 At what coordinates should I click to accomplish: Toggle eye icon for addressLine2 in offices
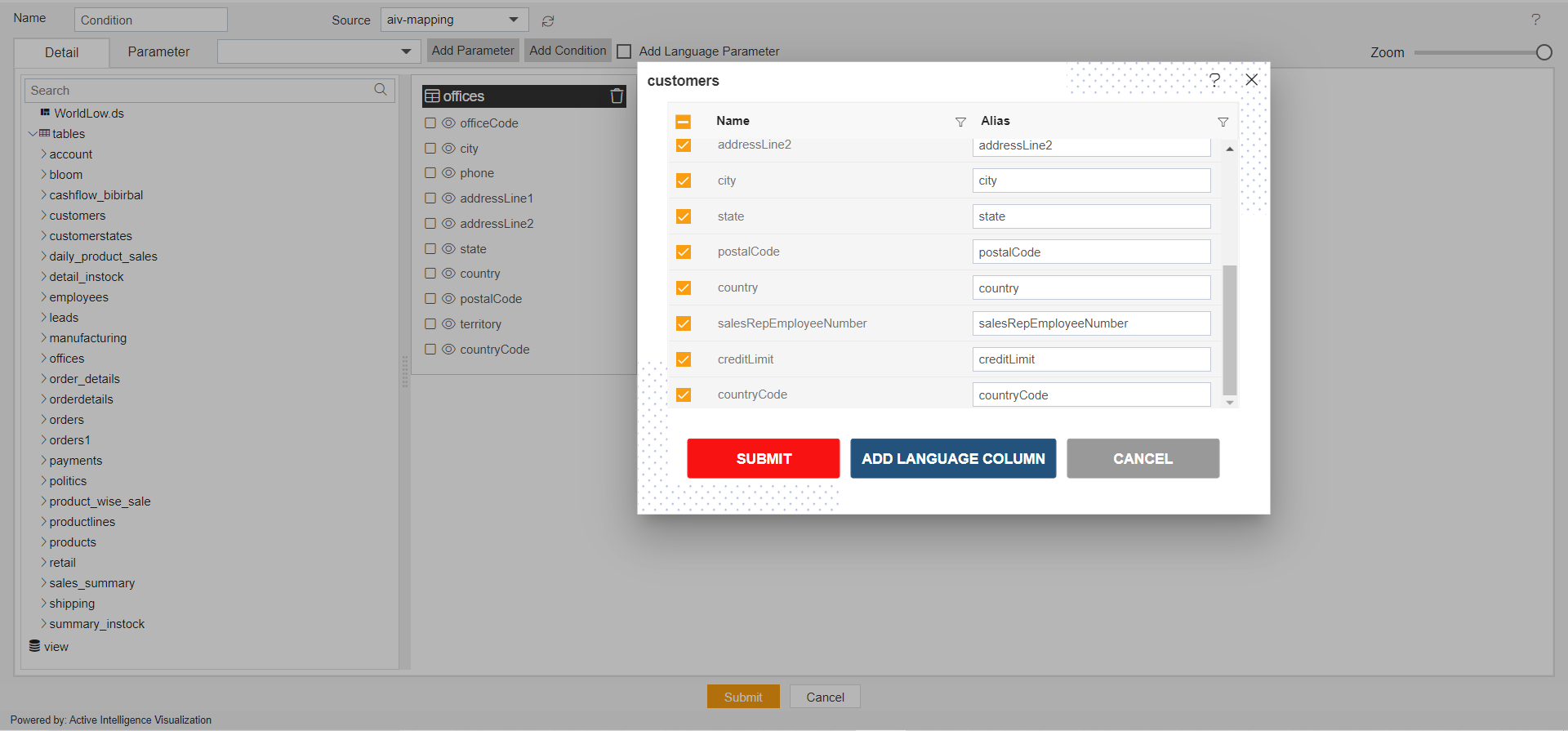point(448,224)
